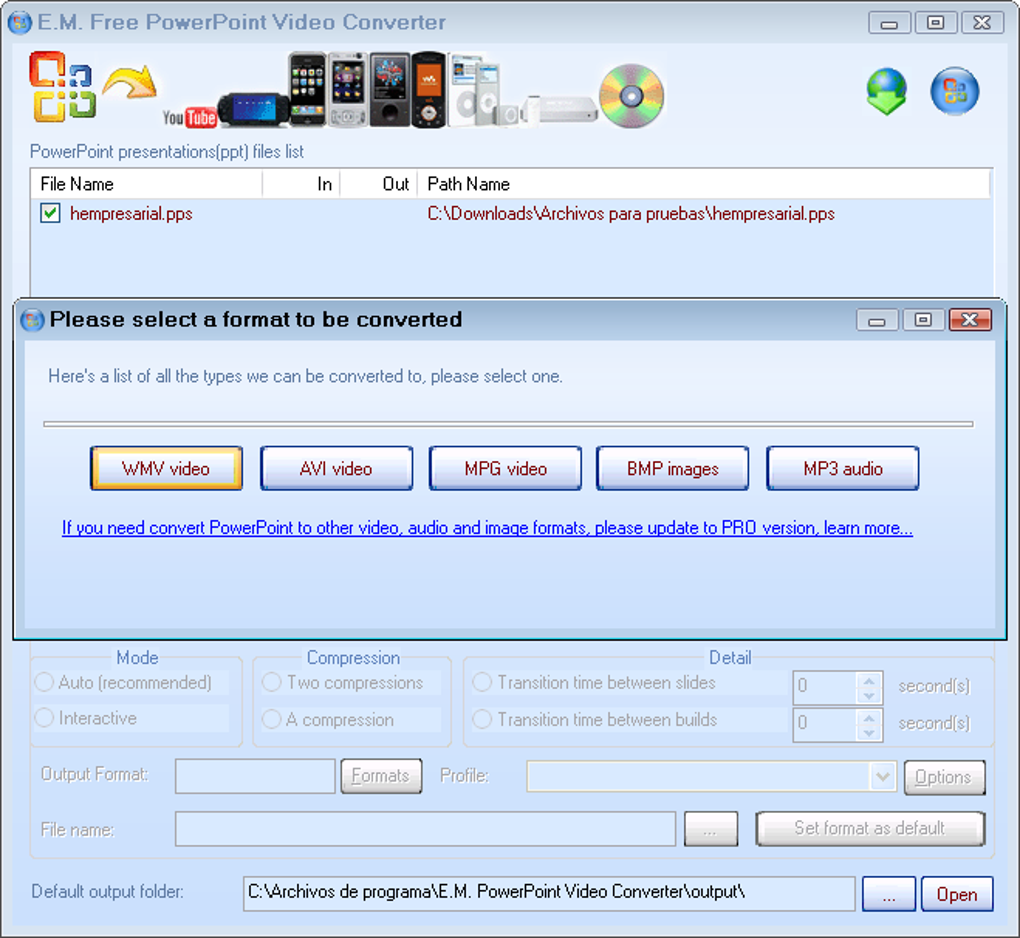Image resolution: width=1020 pixels, height=938 pixels.
Task: Click the Walkman phone icon in banner
Action: click(x=428, y=90)
